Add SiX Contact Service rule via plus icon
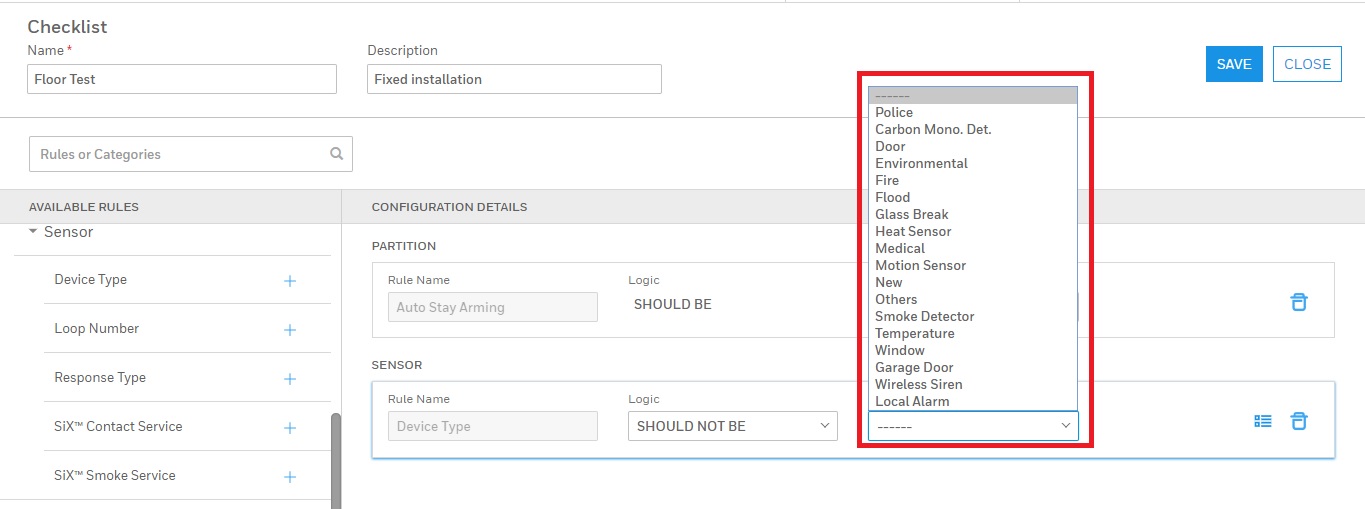Viewport: 1365px width, 509px height. pos(290,428)
